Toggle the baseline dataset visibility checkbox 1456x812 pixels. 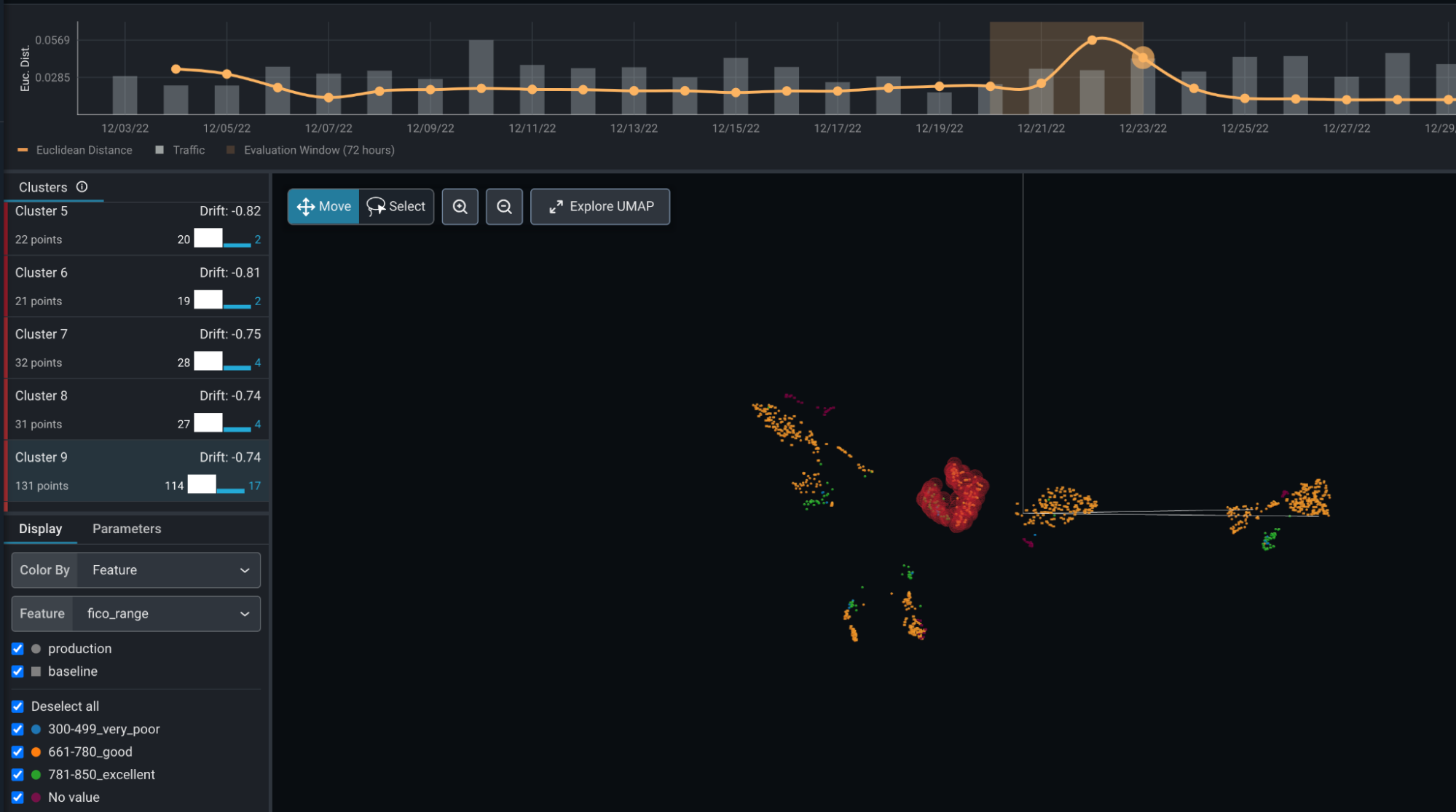pyautogui.click(x=18, y=671)
